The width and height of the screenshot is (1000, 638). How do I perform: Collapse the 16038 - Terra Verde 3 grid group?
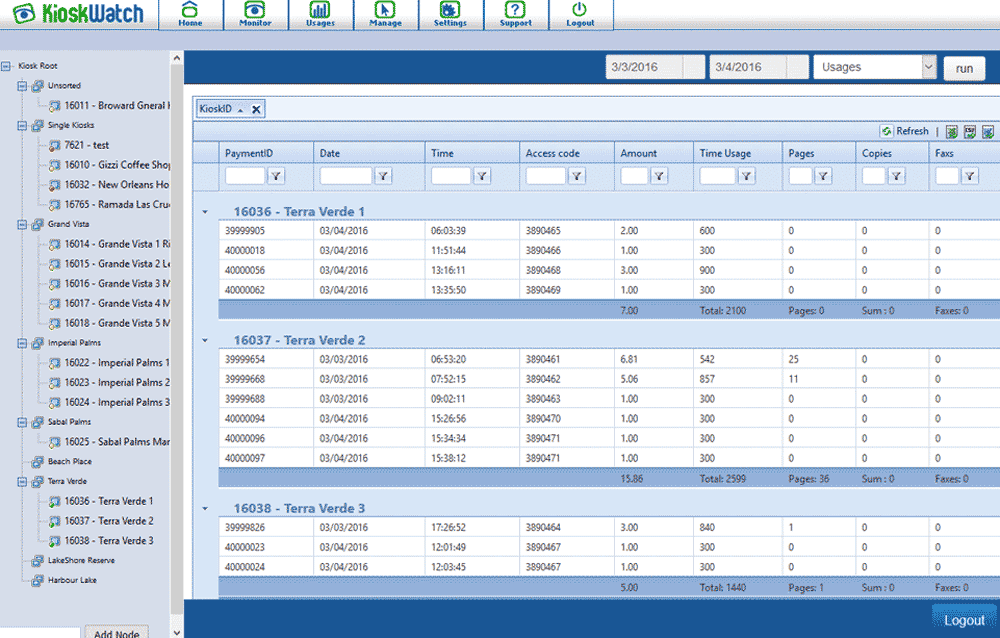pyautogui.click(x=205, y=508)
